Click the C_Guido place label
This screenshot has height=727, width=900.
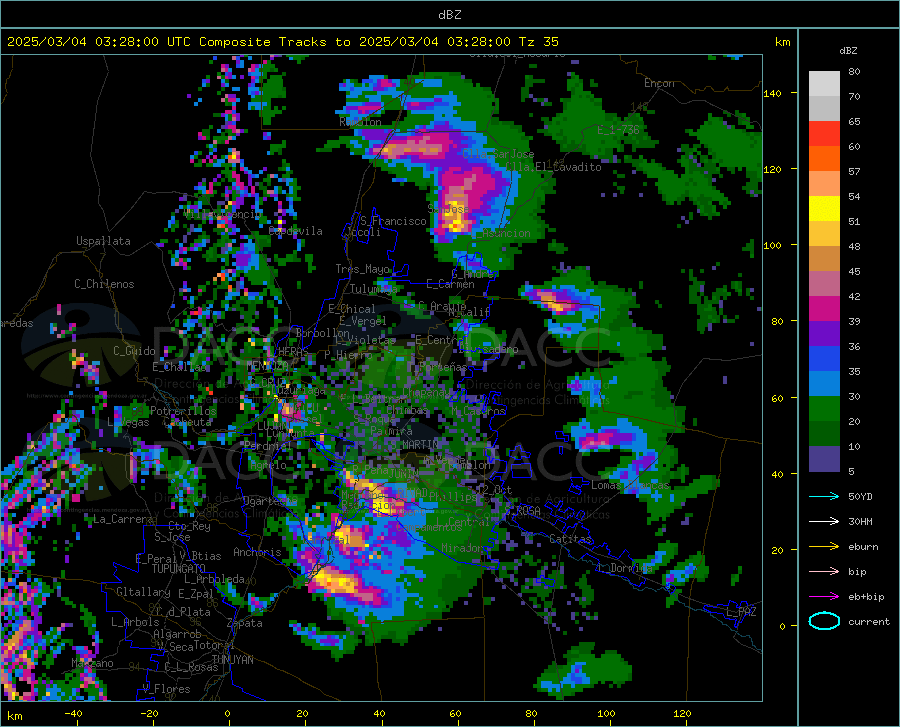pyautogui.click(x=134, y=351)
